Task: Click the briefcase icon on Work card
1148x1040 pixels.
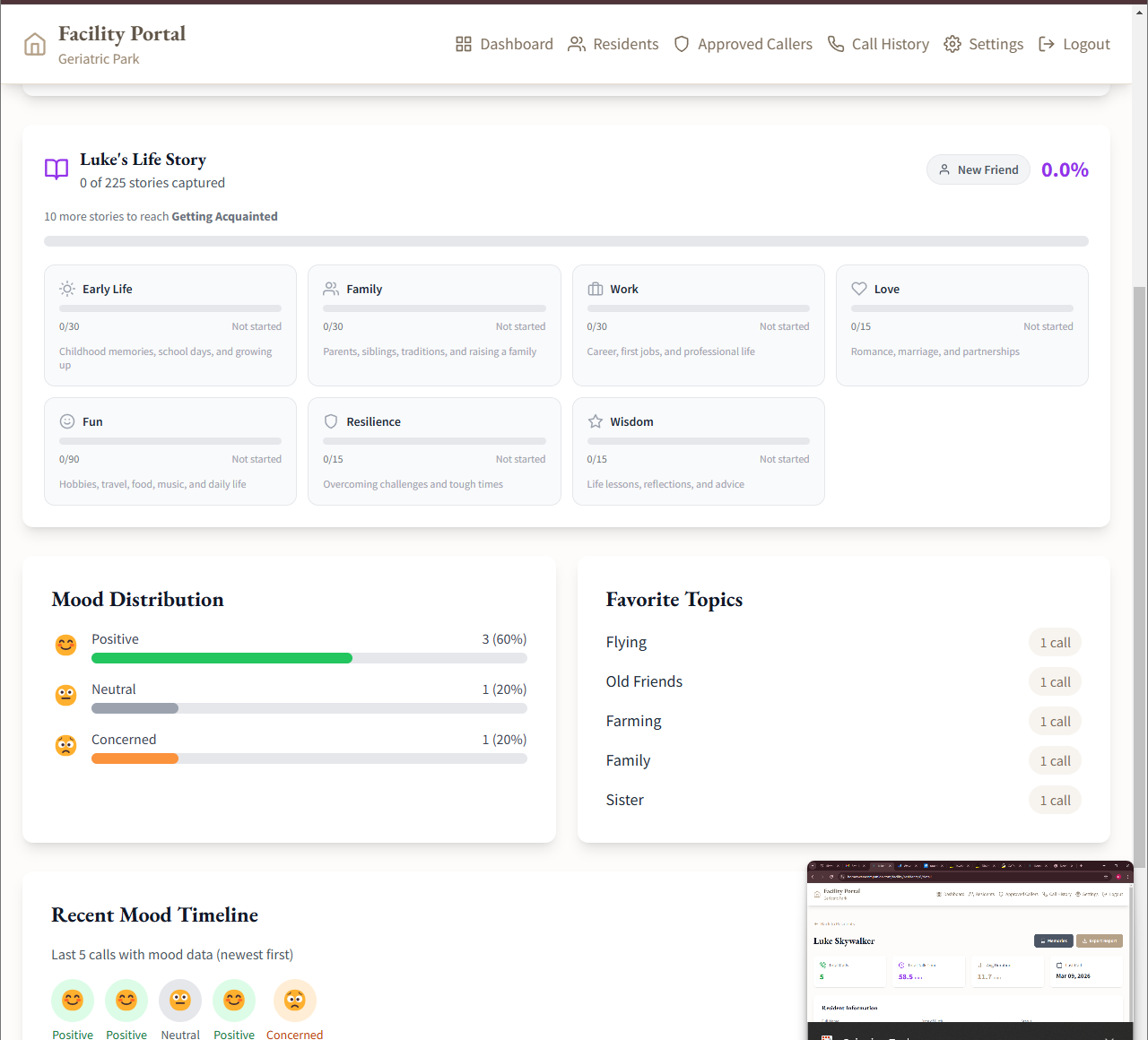Action: coord(596,289)
